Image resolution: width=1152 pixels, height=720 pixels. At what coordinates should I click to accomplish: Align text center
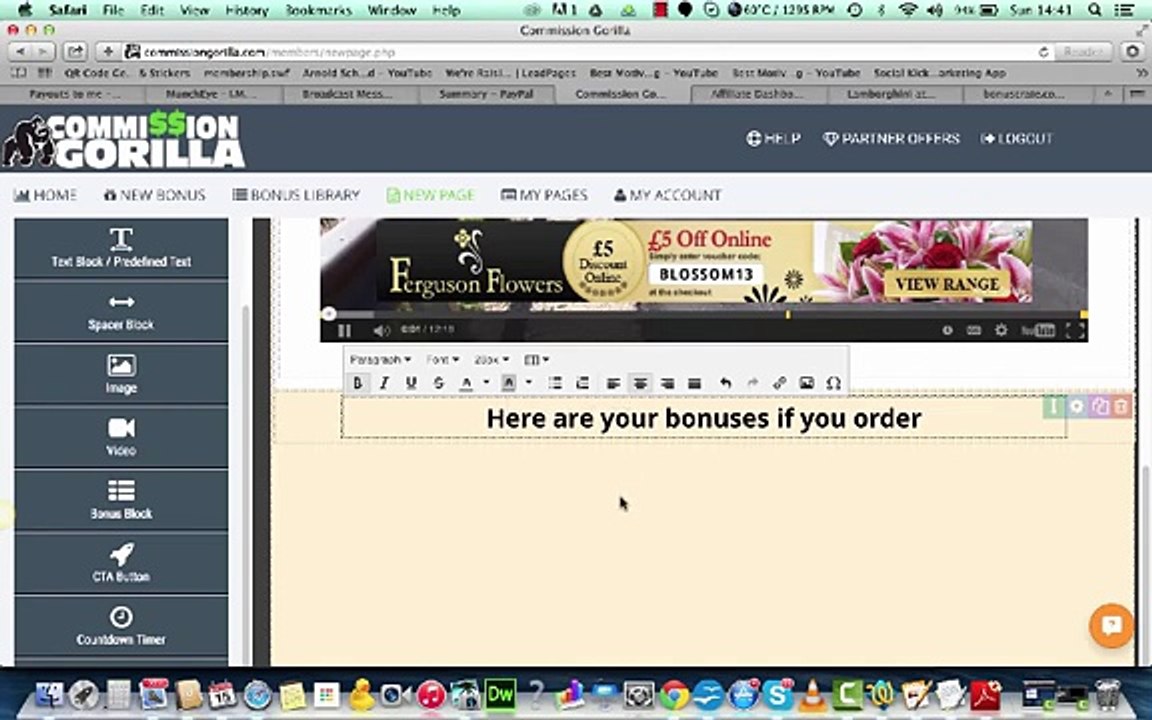pos(641,383)
